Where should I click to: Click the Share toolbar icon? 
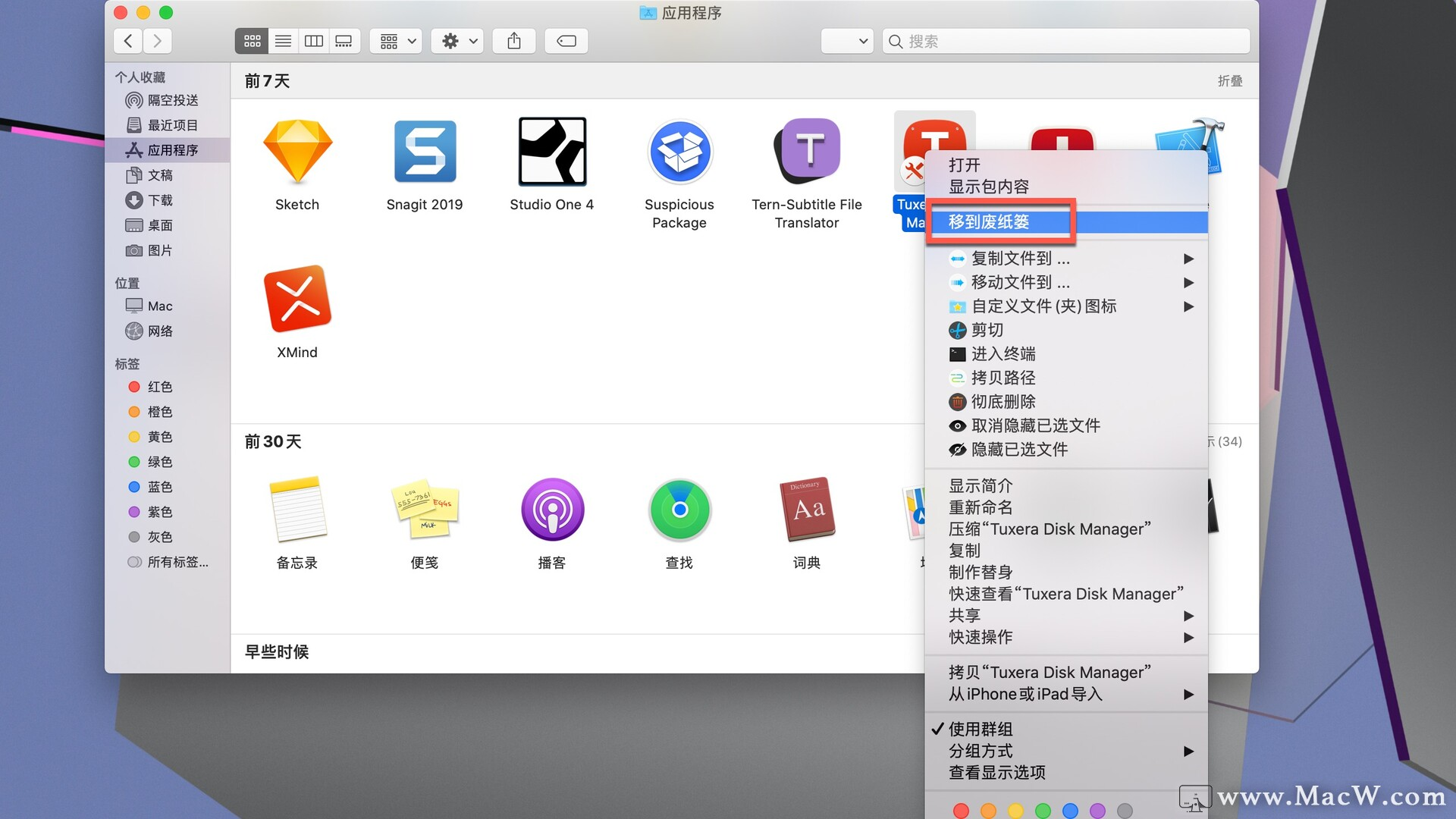pos(514,41)
